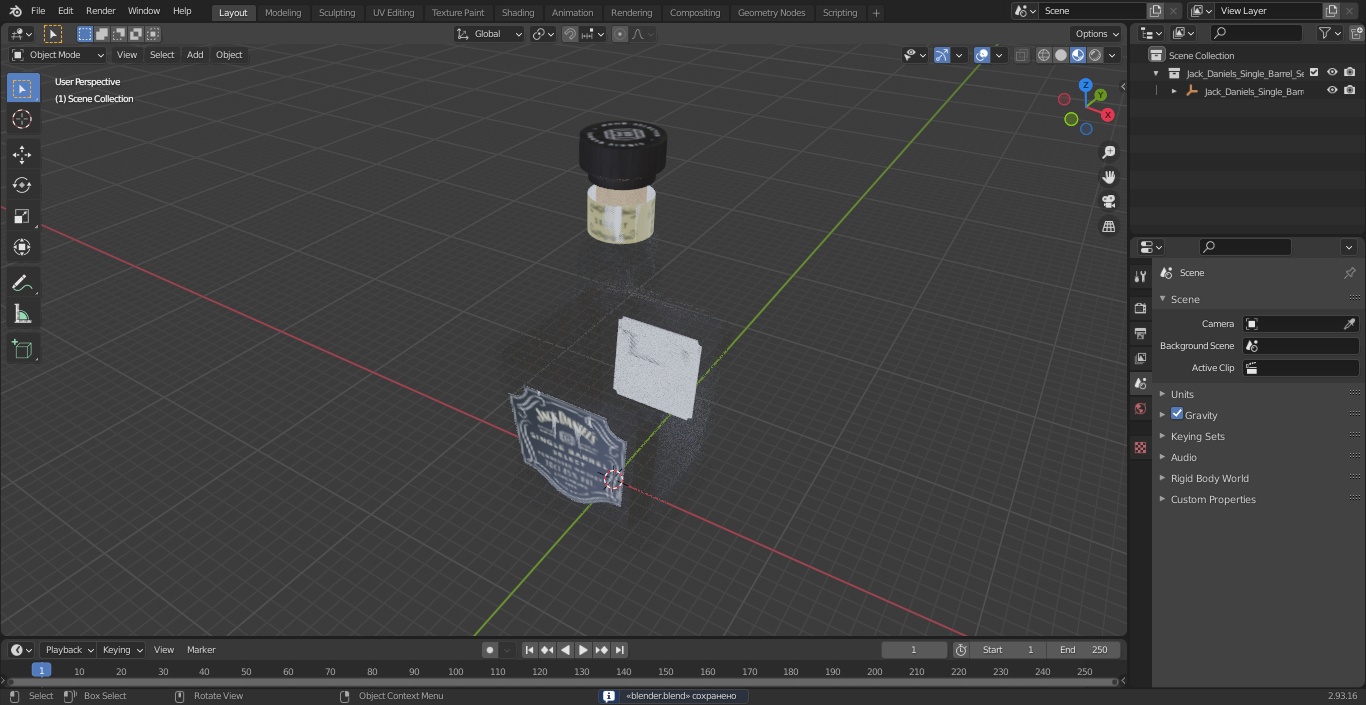Click the eyedropper in Camera field
Image resolution: width=1366 pixels, height=705 pixels.
click(1349, 324)
